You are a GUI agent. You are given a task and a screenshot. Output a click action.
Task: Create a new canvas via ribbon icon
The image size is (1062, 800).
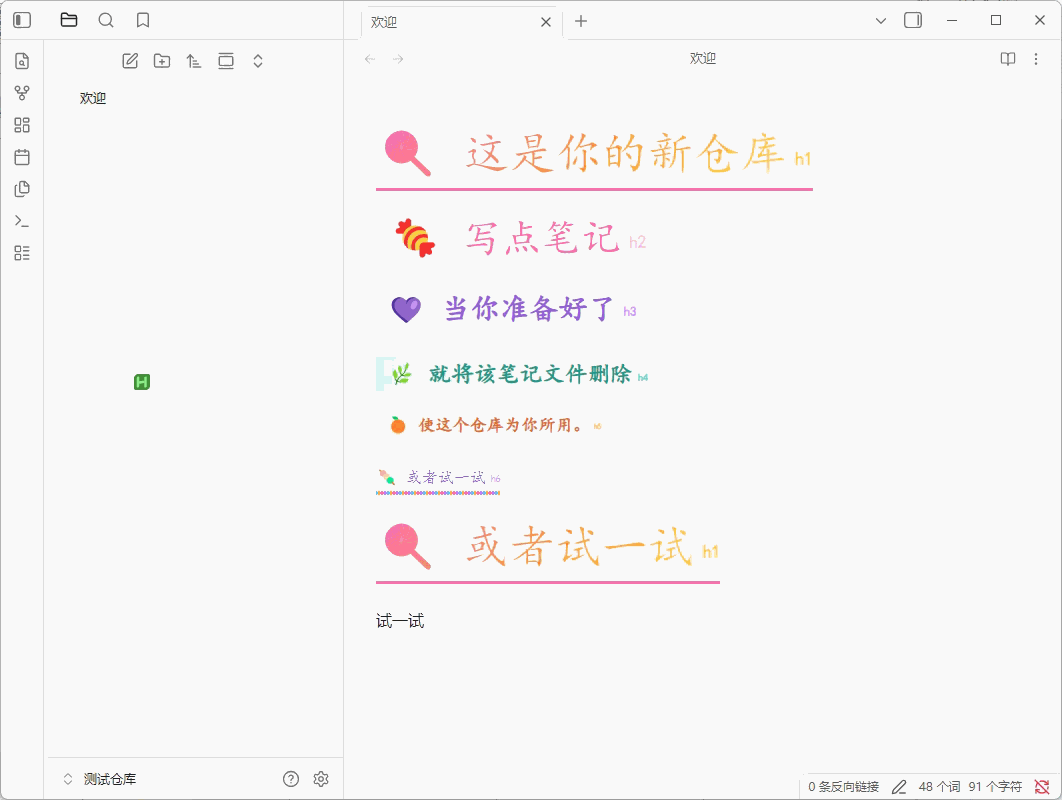[x=22, y=125]
